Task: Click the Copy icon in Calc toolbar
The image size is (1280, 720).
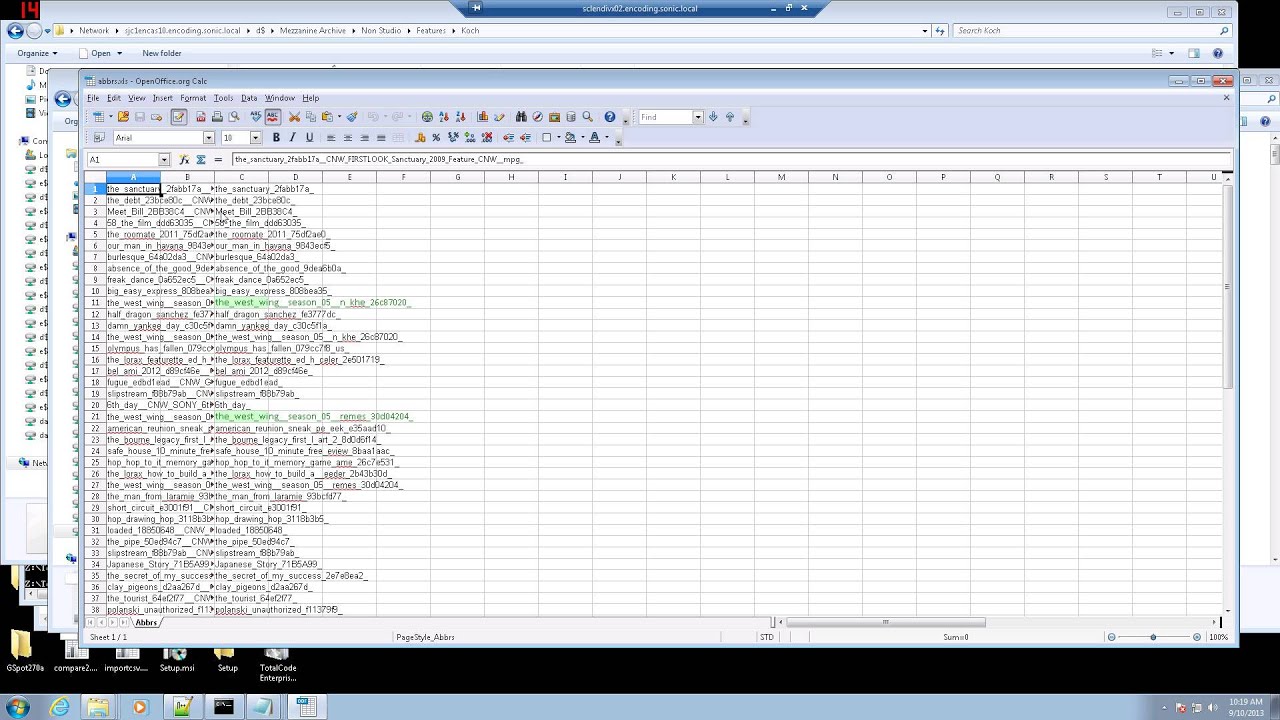Action: [310, 117]
